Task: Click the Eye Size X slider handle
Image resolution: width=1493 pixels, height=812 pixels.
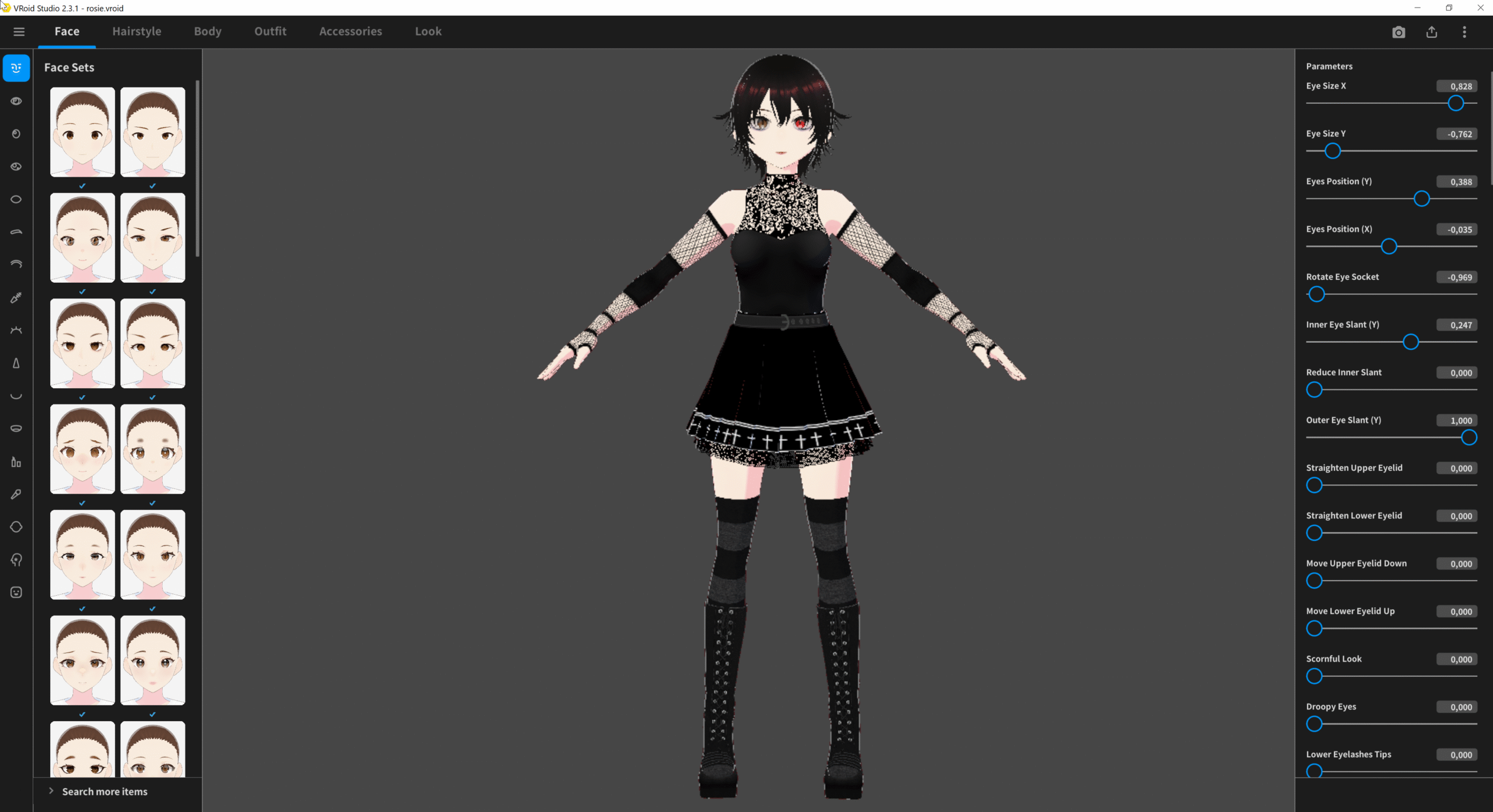Action: tap(1456, 103)
